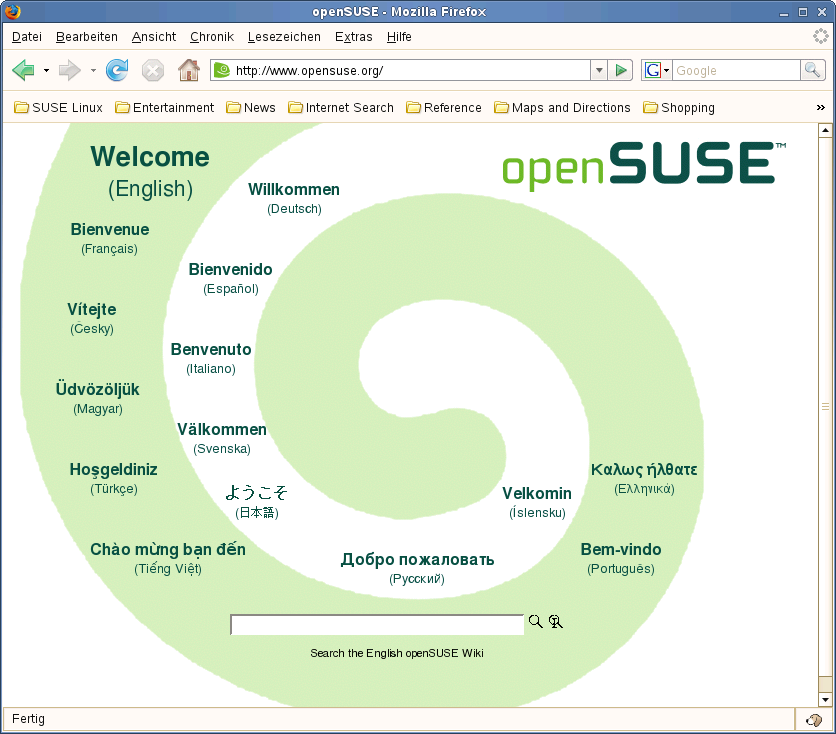Screen dimensions: 836x734
Task: Click the wiki search magnifier icon
Action: pyautogui.click(x=535, y=622)
